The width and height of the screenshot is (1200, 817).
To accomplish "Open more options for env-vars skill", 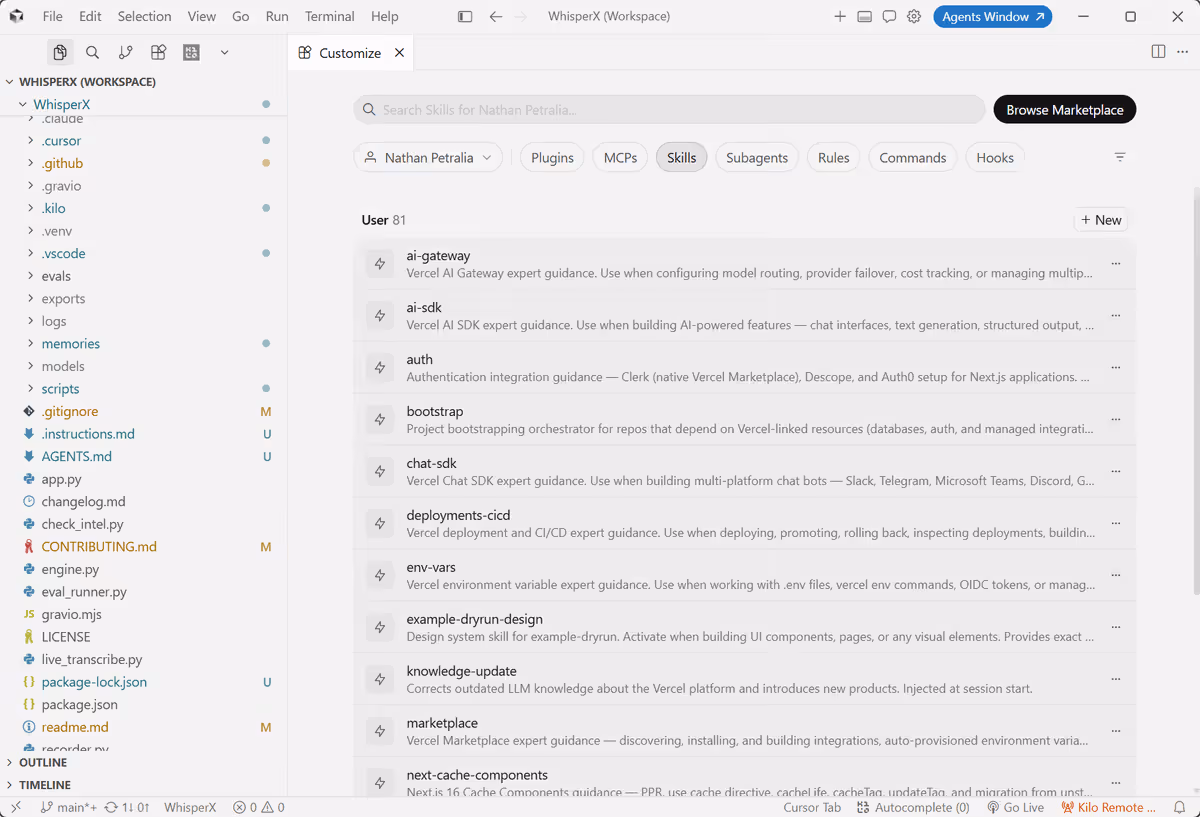I will click(1116, 576).
